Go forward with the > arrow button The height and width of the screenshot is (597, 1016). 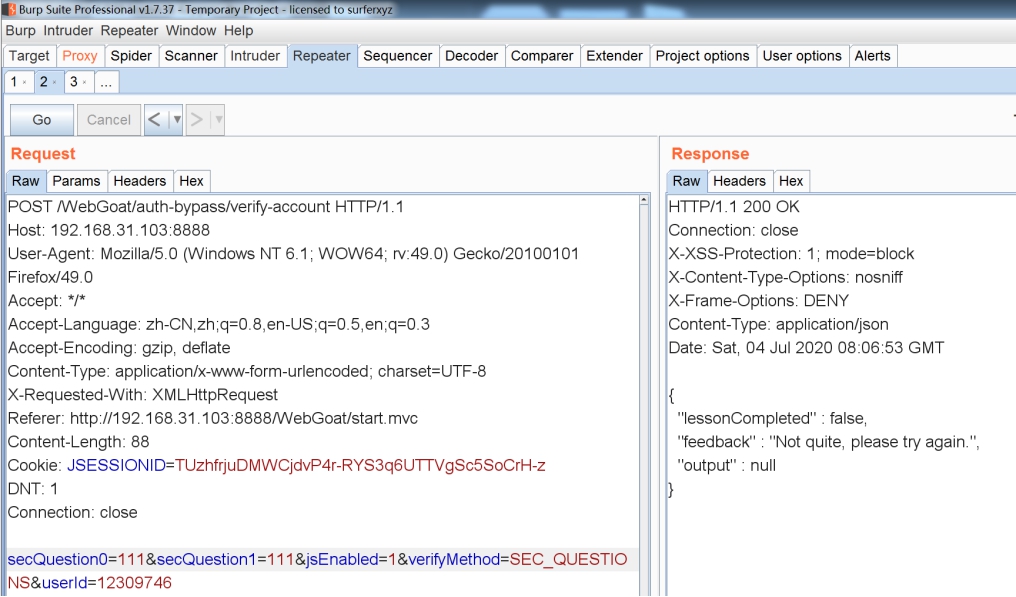point(197,120)
